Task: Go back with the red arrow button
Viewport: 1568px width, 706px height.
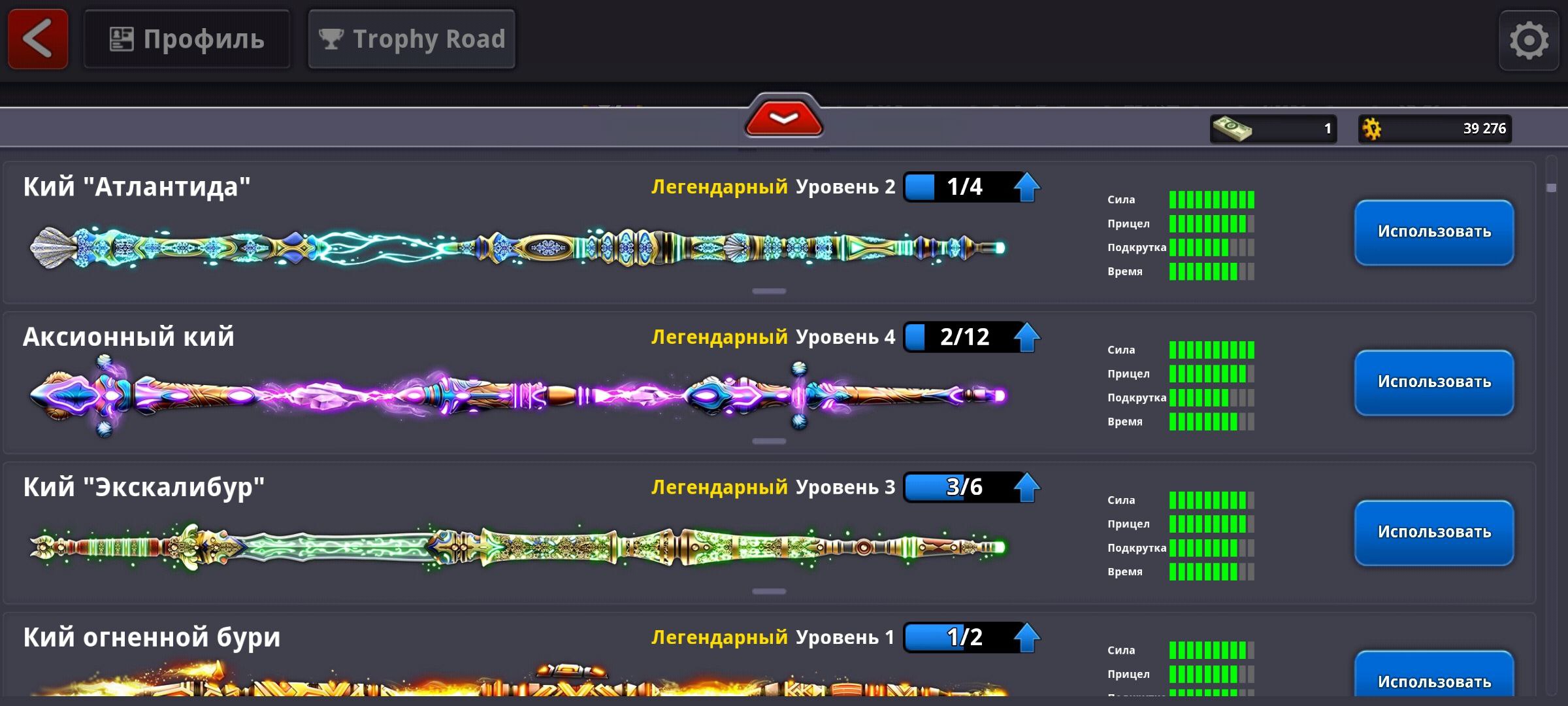Action: [38, 39]
